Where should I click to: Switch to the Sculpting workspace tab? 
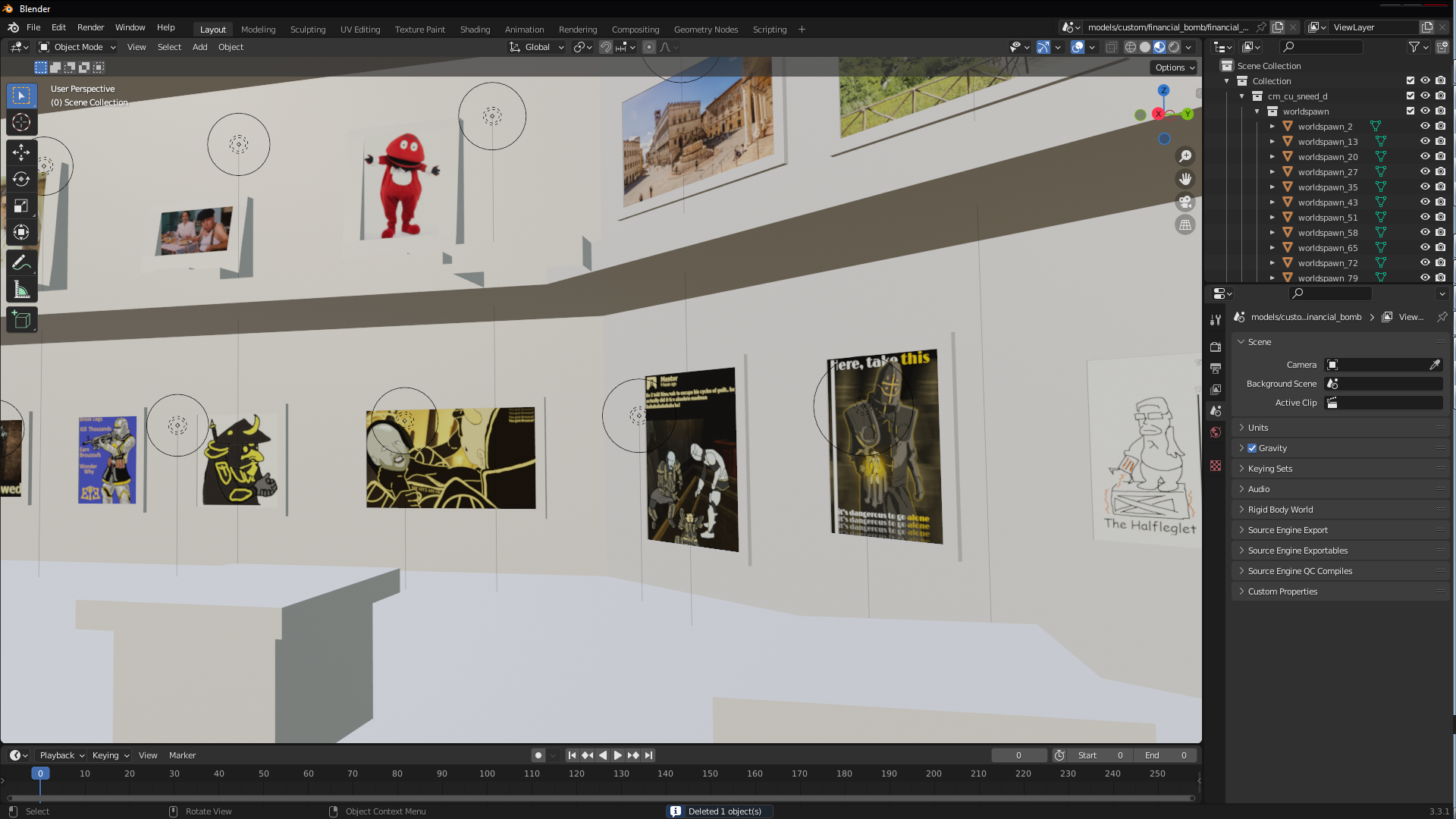(308, 30)
